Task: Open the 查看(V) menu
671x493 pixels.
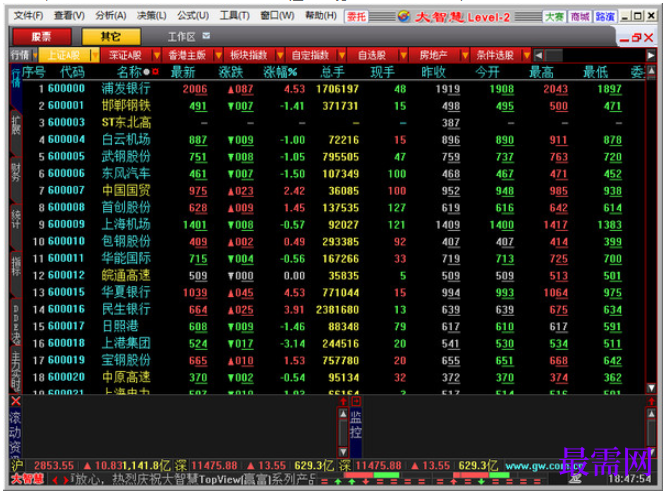Action: [69, 16]
